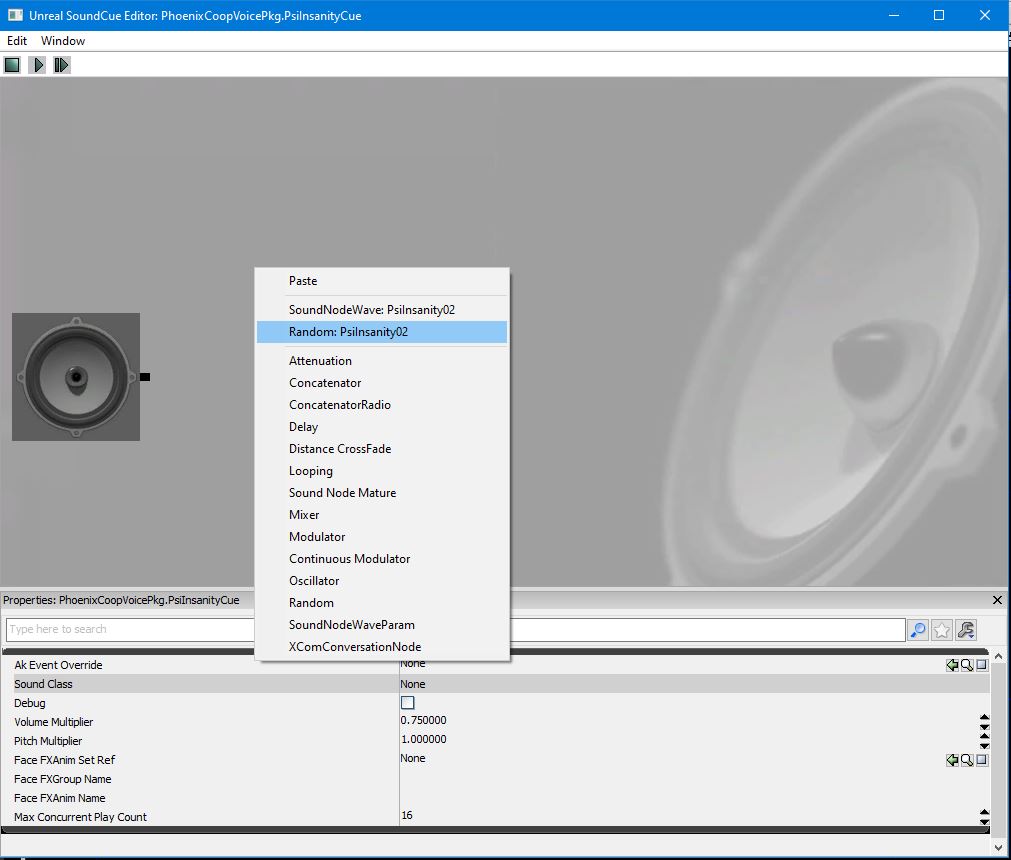Viewport: 1011px width, 860px height.
Task: Add a Looping node from the context menu
Action: click(382, 471)
